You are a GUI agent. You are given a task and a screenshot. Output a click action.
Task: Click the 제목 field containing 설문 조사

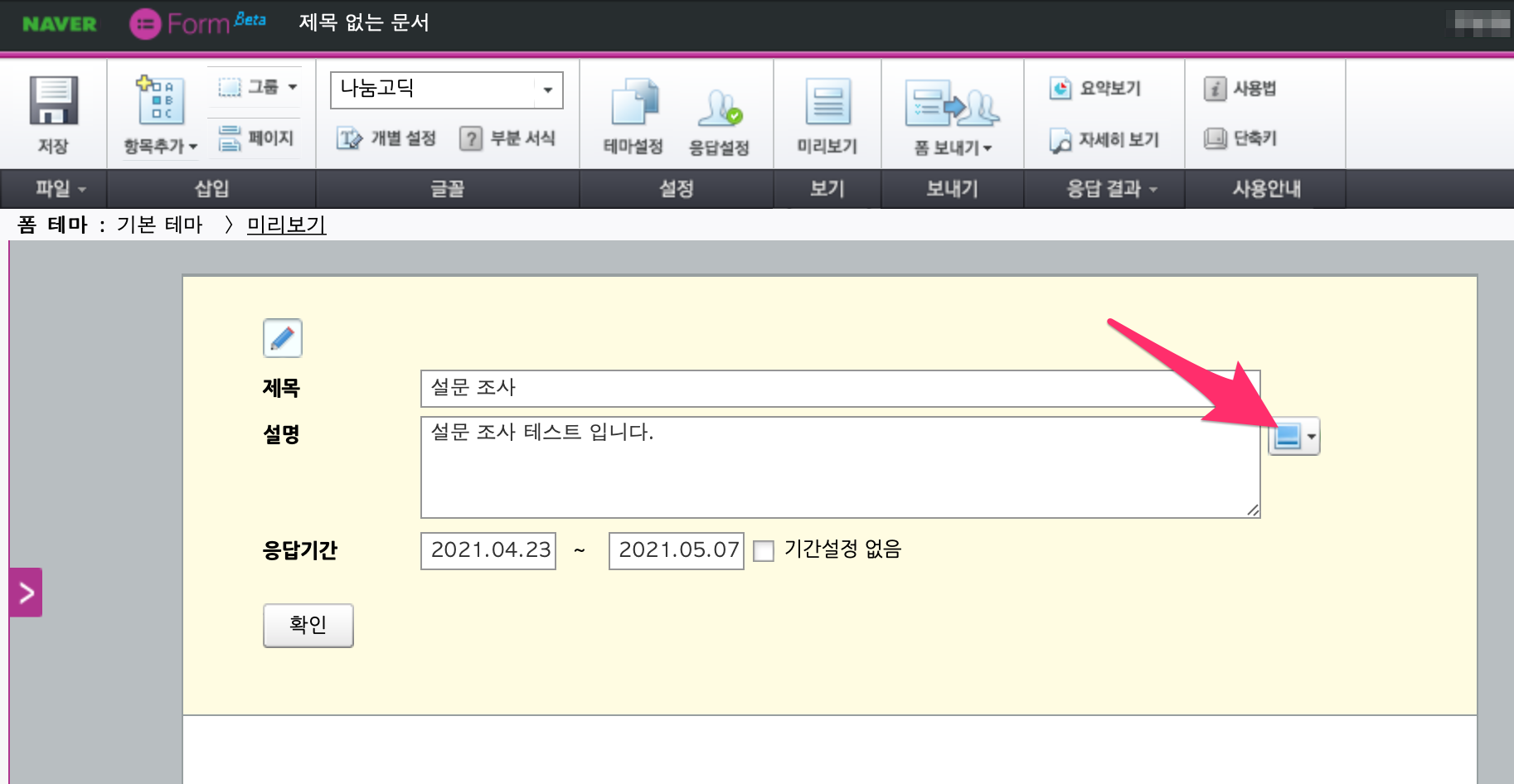click(x=840, y=389)
